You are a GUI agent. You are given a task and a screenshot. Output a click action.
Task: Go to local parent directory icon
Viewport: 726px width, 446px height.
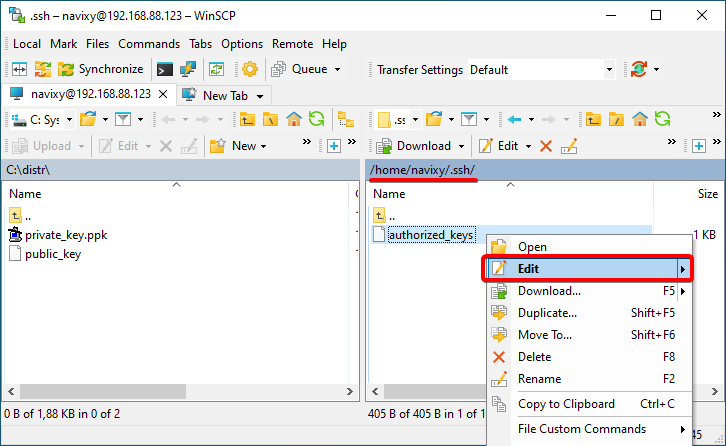tap(247, 119)
